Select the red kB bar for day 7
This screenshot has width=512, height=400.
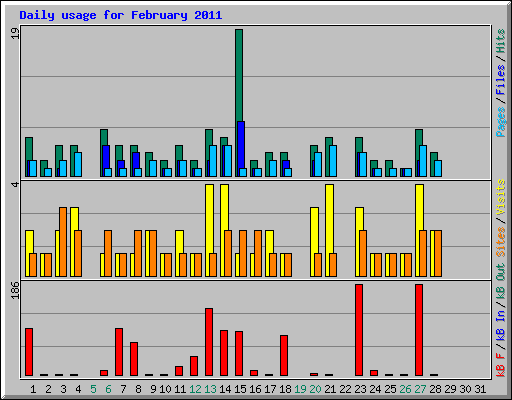(x=119, y=352)
